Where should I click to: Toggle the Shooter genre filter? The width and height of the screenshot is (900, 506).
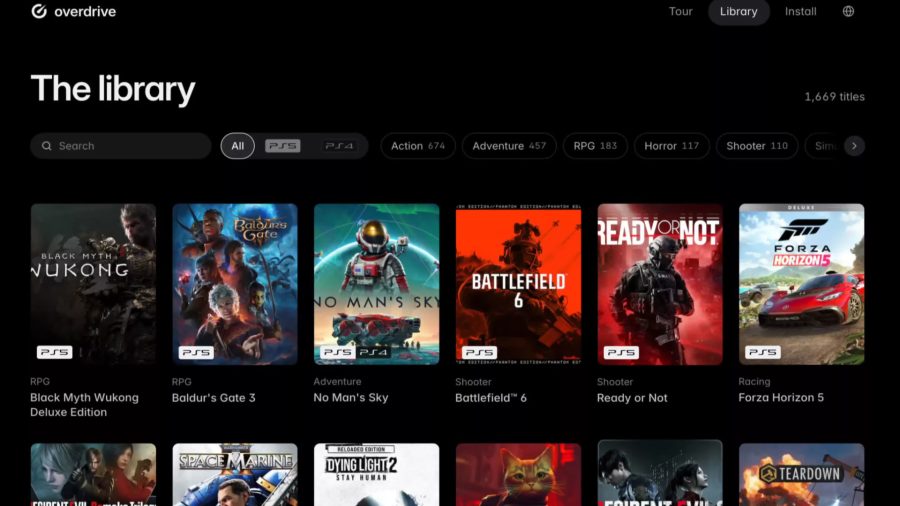point(757,146)
